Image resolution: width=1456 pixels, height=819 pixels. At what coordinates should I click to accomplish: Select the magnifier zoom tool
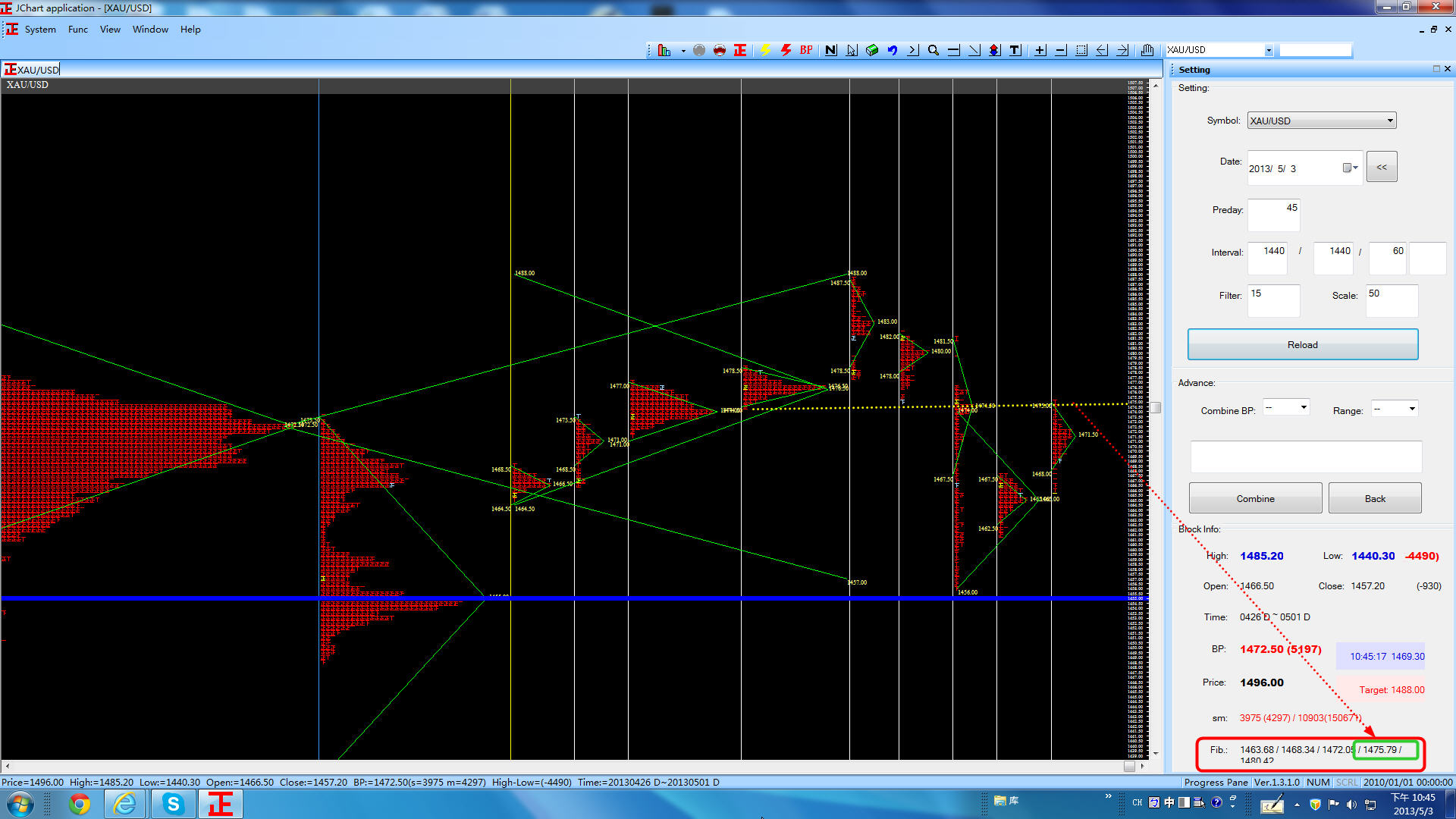(x=934, y=50)
